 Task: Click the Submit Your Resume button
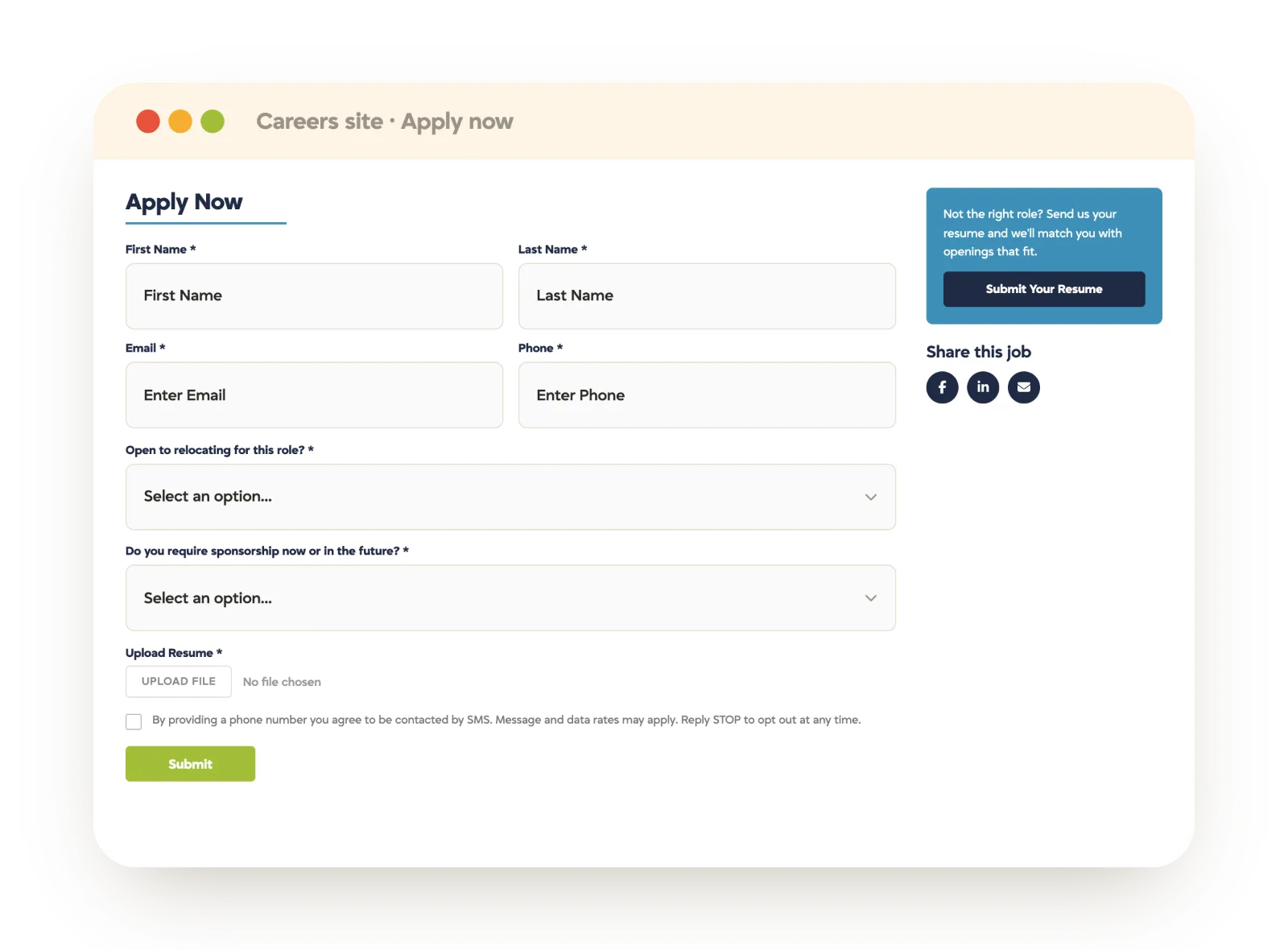[1044, 289]
